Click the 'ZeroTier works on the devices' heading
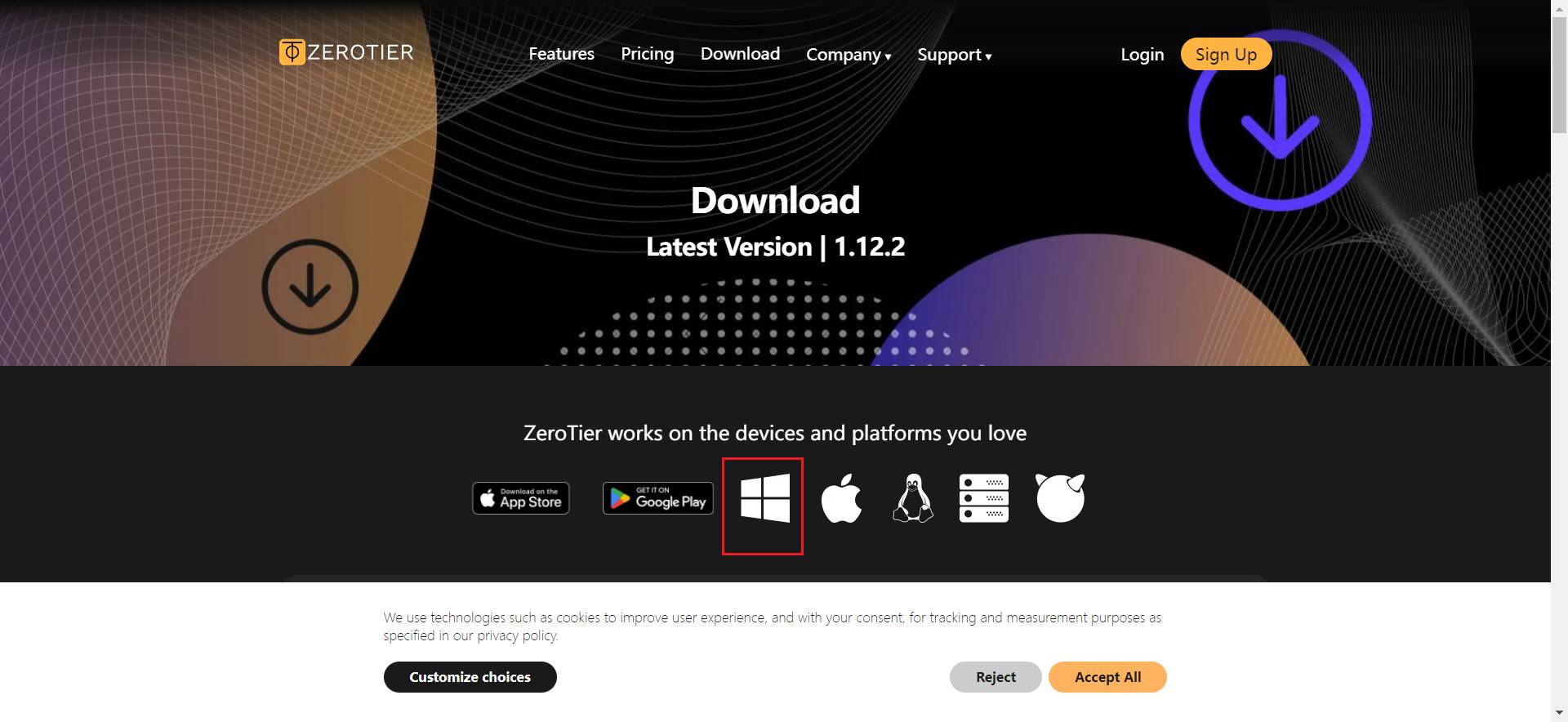Viewport: 1568px width, 722px height. (x=775, y=433)
